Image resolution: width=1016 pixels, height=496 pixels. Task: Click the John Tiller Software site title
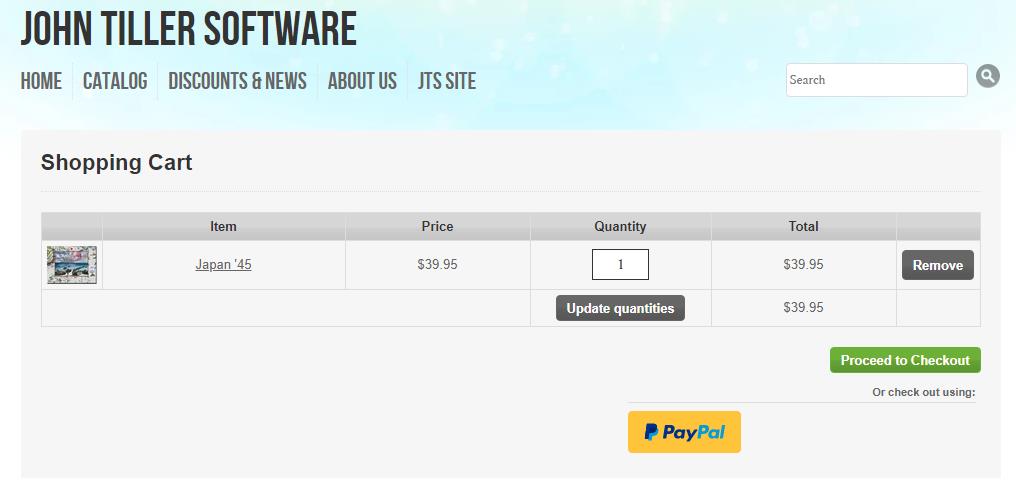click(x=189, y=29)
